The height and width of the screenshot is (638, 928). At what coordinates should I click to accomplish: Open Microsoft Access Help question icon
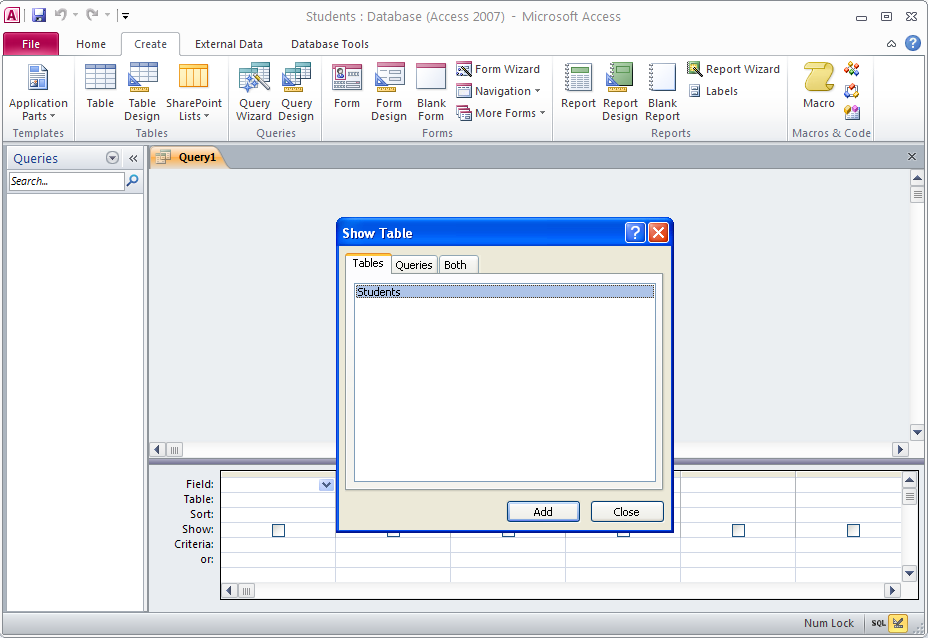pos(913,43)
